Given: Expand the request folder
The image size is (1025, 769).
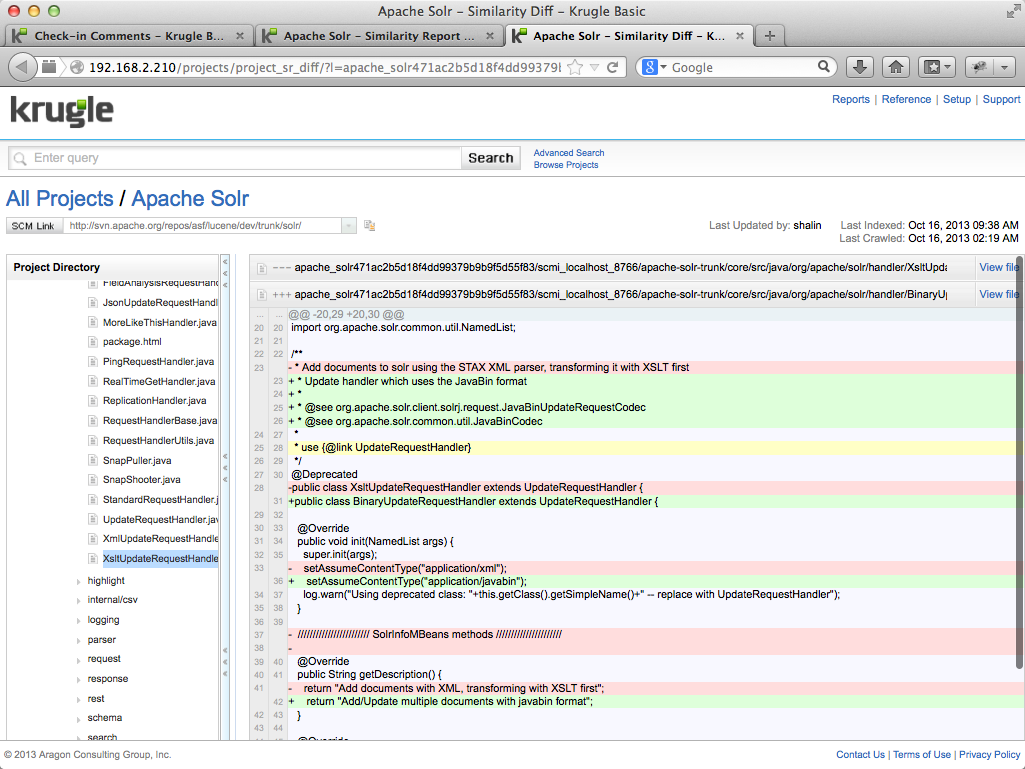Looking at the screenshot, I should tap(78, 660).
